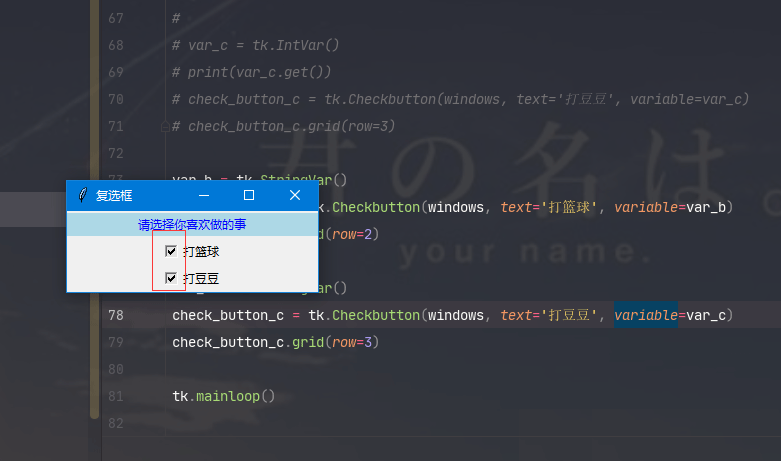The height and width of the screenshot is (461, 781).
Task: Minimize the 复选框 window
Action: (204, 195)
